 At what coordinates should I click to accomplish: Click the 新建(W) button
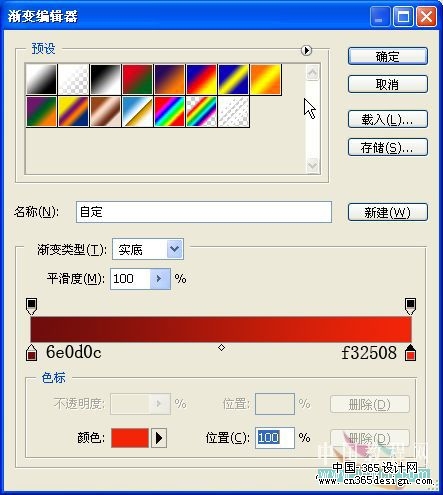coord(388,212)
